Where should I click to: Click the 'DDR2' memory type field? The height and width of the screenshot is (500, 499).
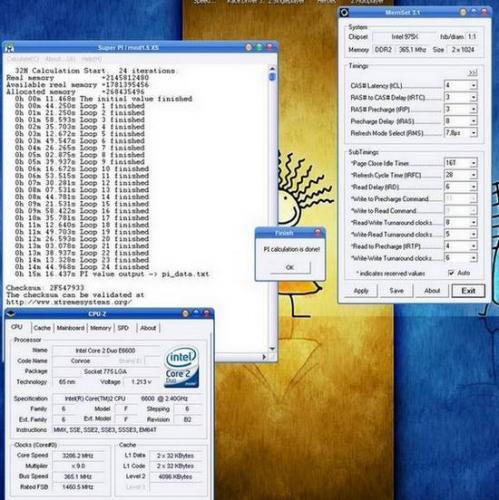tap(383, 50)
